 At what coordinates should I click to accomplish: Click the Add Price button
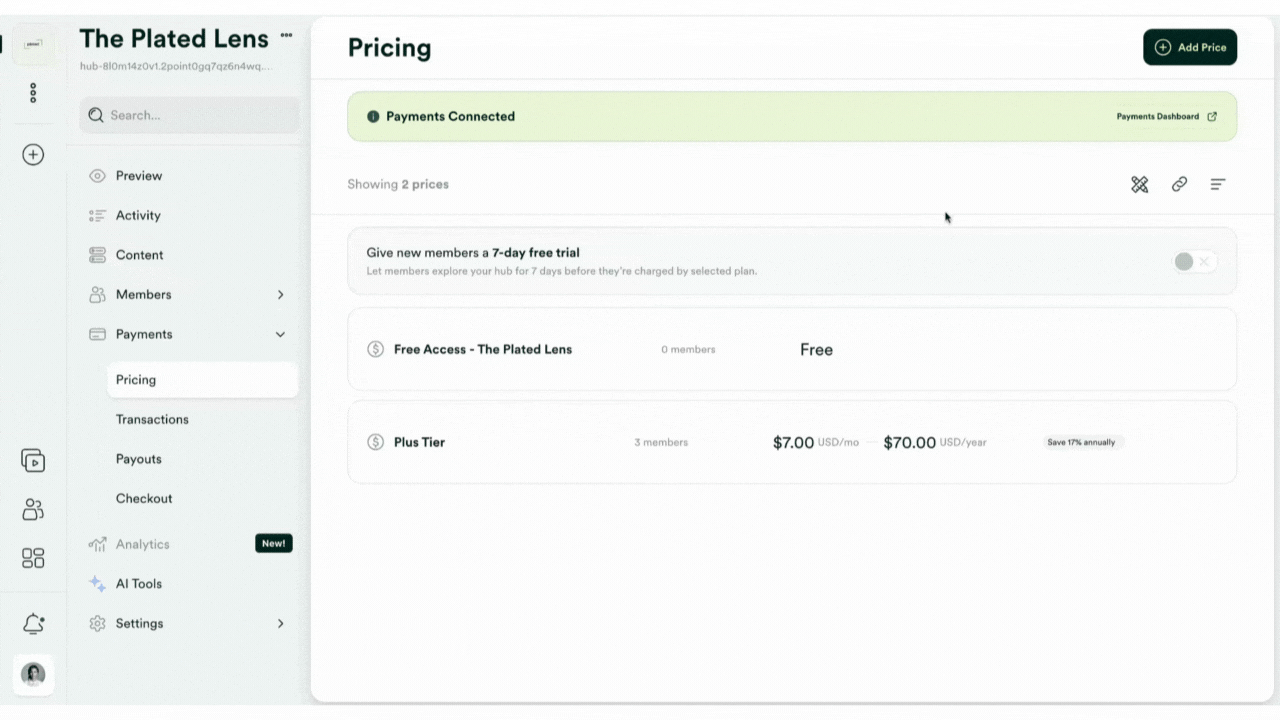(x=1190, y=47)
